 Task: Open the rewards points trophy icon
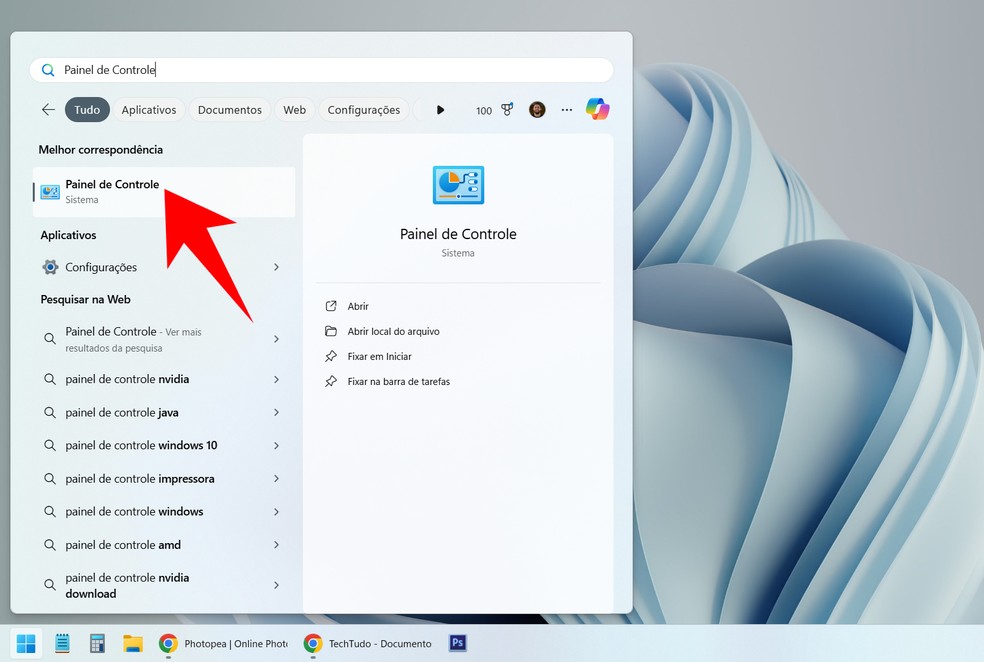[507, 110]
